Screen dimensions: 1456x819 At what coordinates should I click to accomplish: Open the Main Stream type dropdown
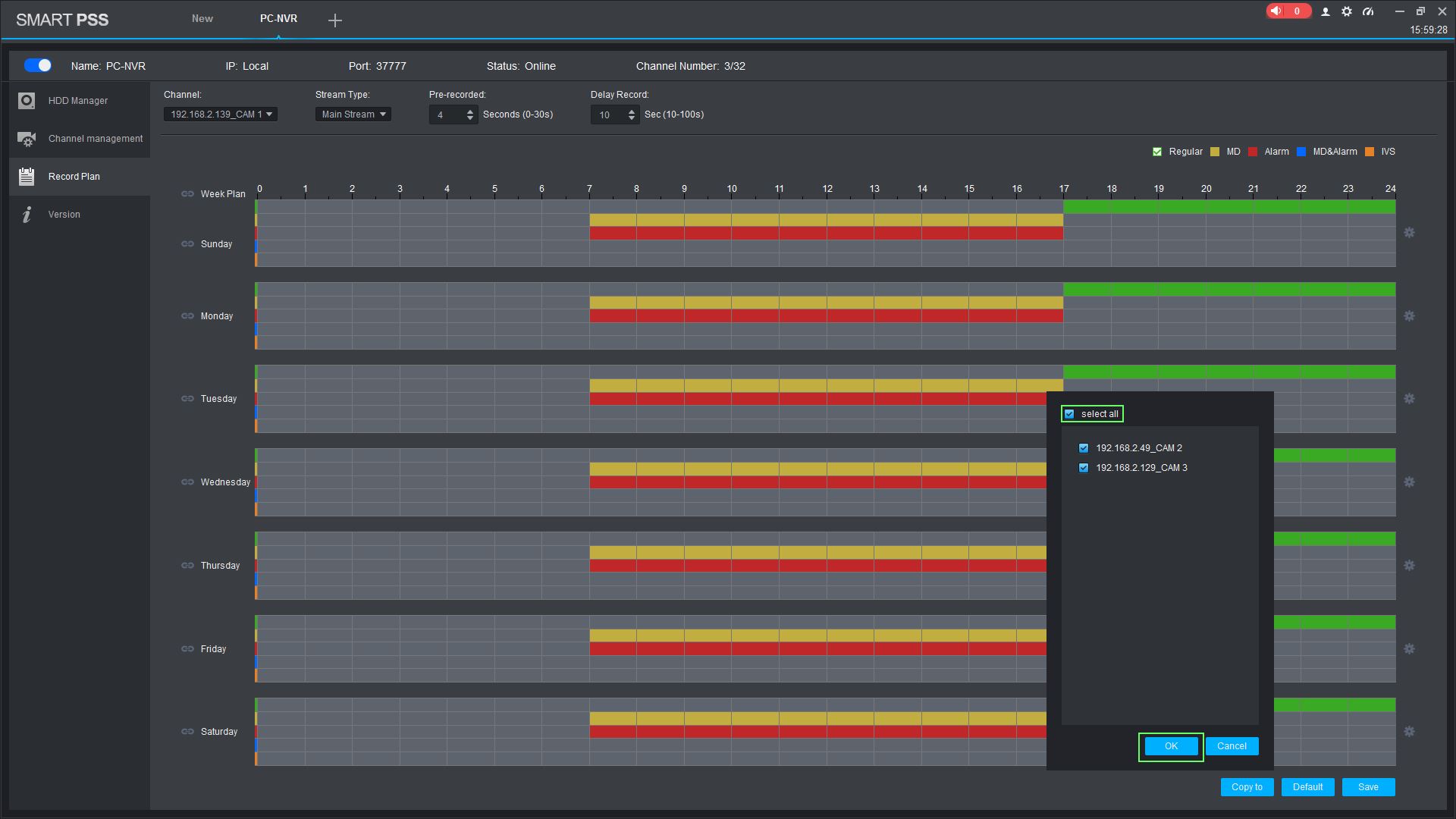(353, 115)
